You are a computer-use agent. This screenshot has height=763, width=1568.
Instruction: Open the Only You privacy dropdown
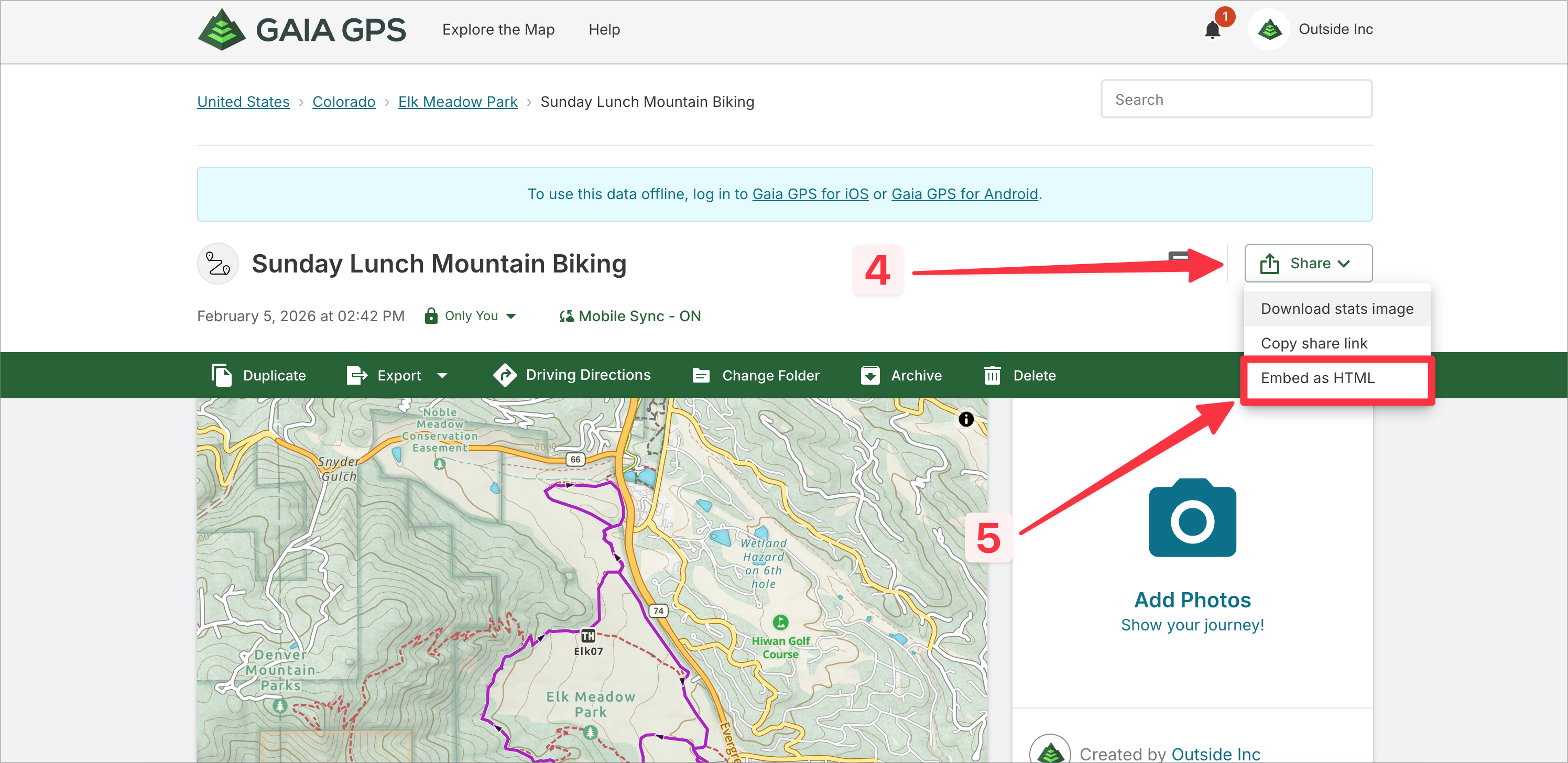pyautogui.click(x=471, y=317)
